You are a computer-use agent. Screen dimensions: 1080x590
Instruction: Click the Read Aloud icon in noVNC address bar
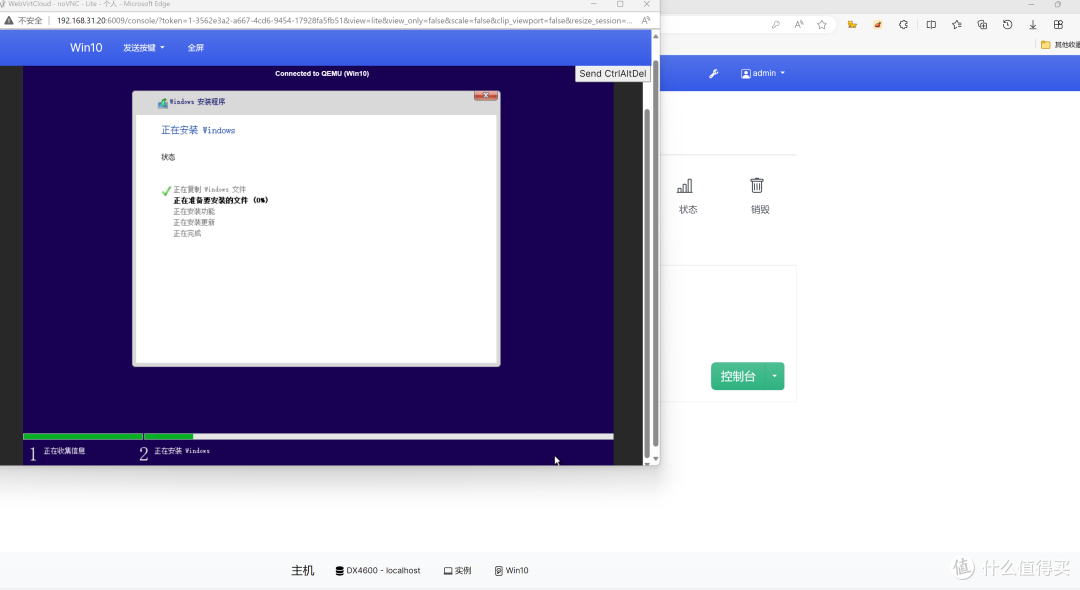tap(645, 21)
